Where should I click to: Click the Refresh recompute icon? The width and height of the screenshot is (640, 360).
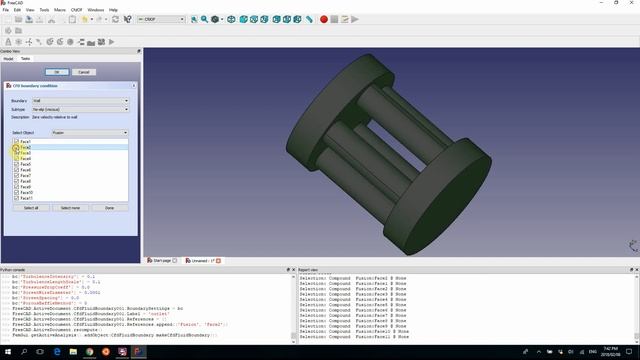click(x=116, y=19)
